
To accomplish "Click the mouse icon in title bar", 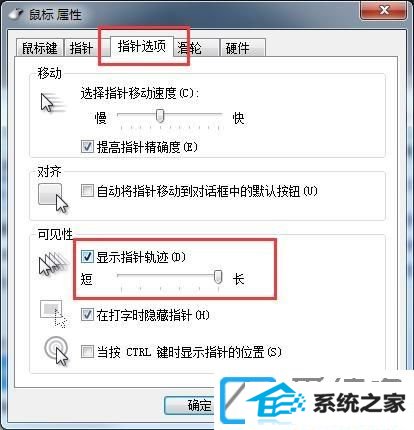I will [x=15, y=14].
